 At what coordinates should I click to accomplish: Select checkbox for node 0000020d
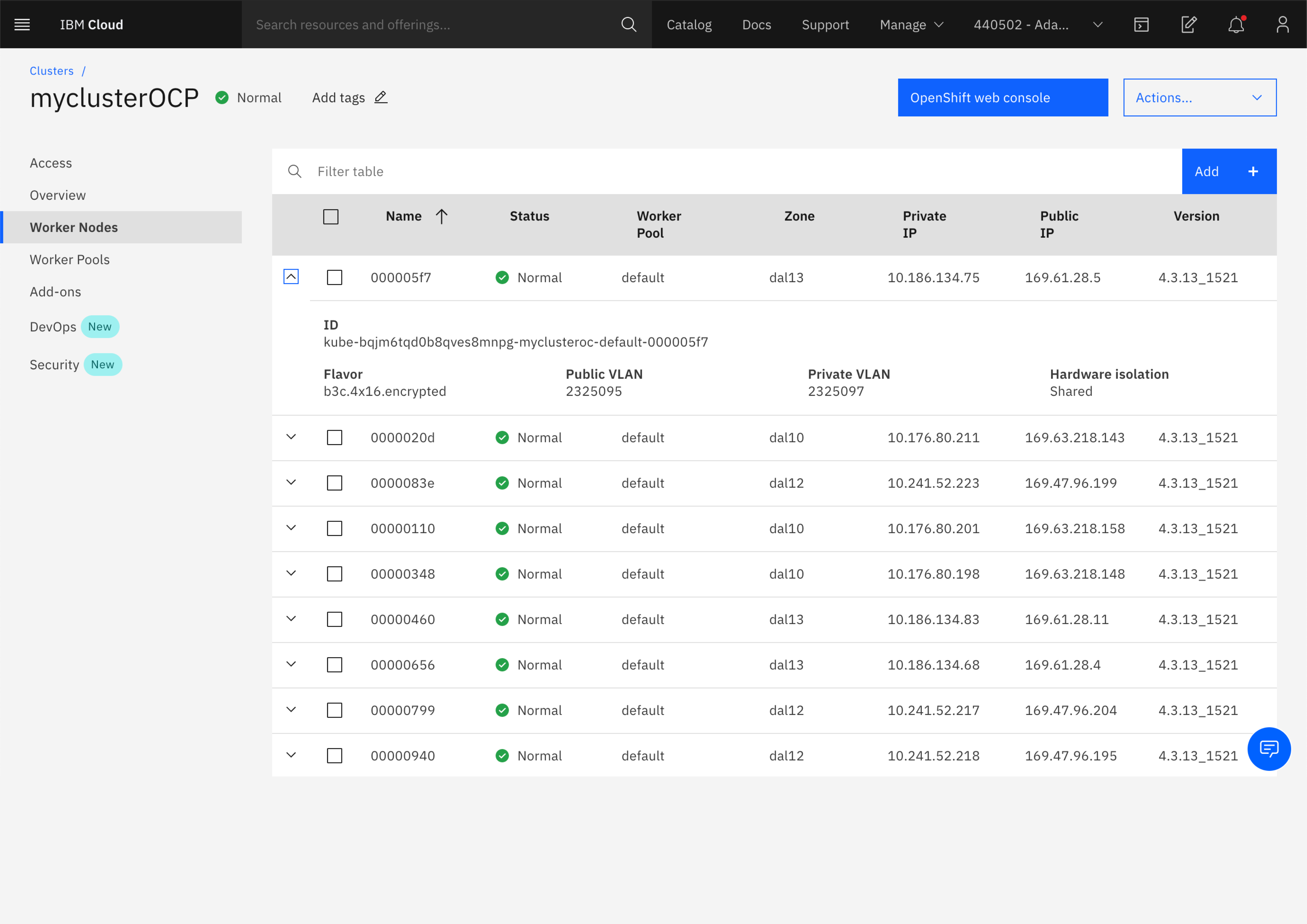[x=335, y=437]
